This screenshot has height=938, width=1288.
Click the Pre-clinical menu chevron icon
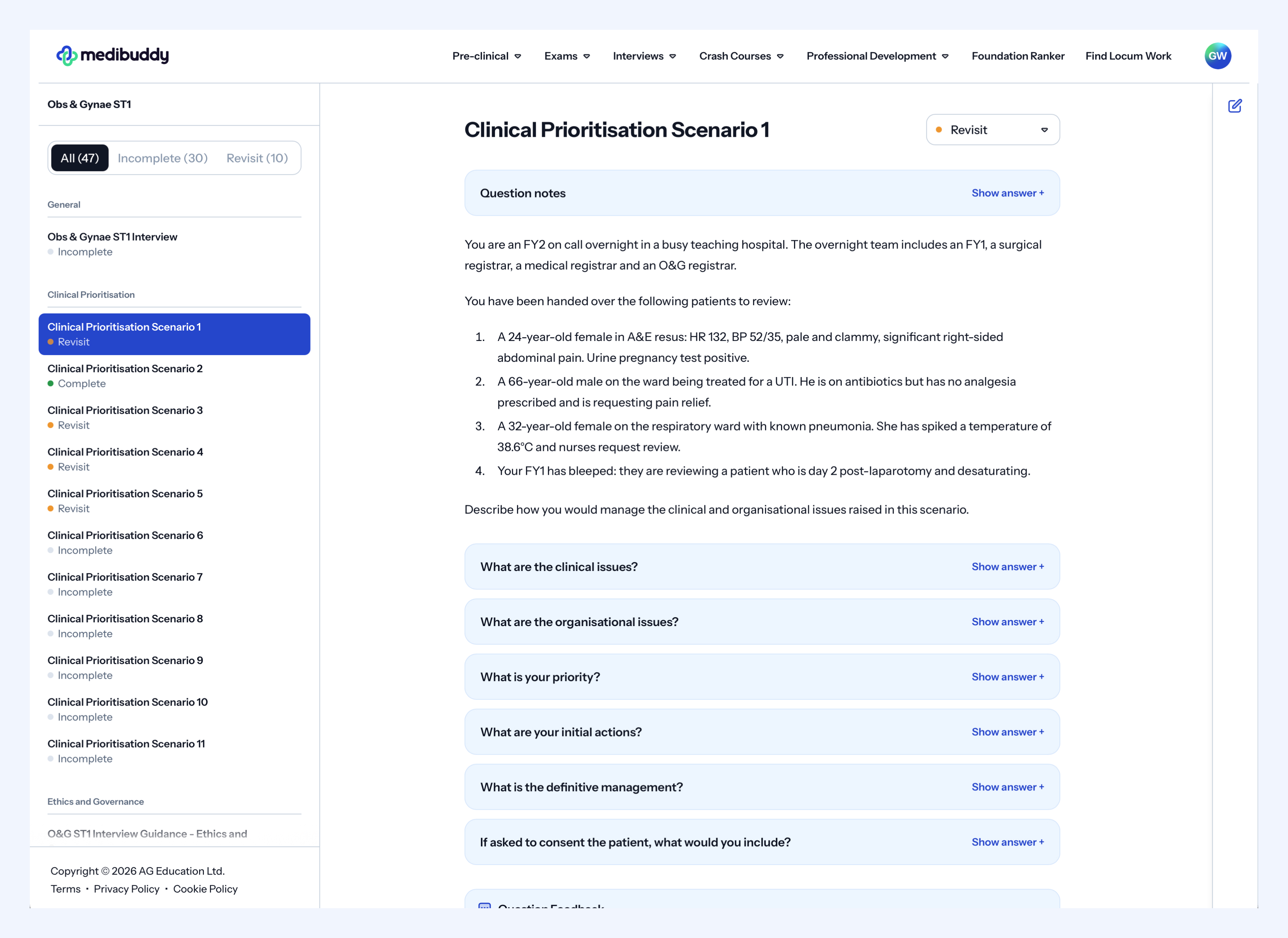[x=517, y=56]
